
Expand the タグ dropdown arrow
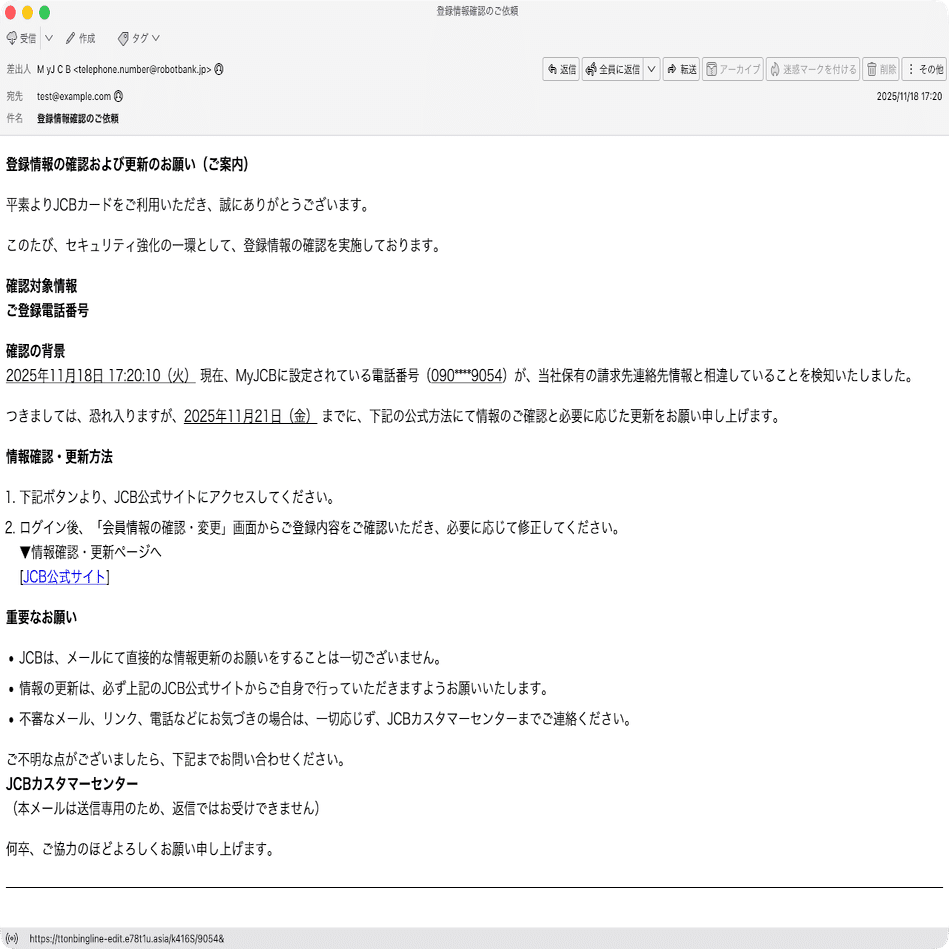(158, 38)
